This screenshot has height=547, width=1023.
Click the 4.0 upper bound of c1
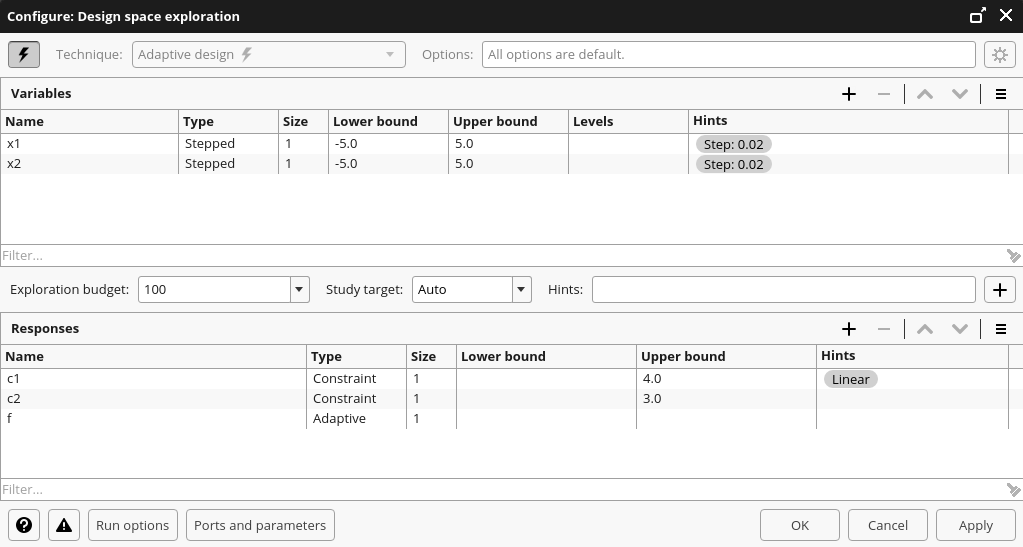(x=726, y=379)
